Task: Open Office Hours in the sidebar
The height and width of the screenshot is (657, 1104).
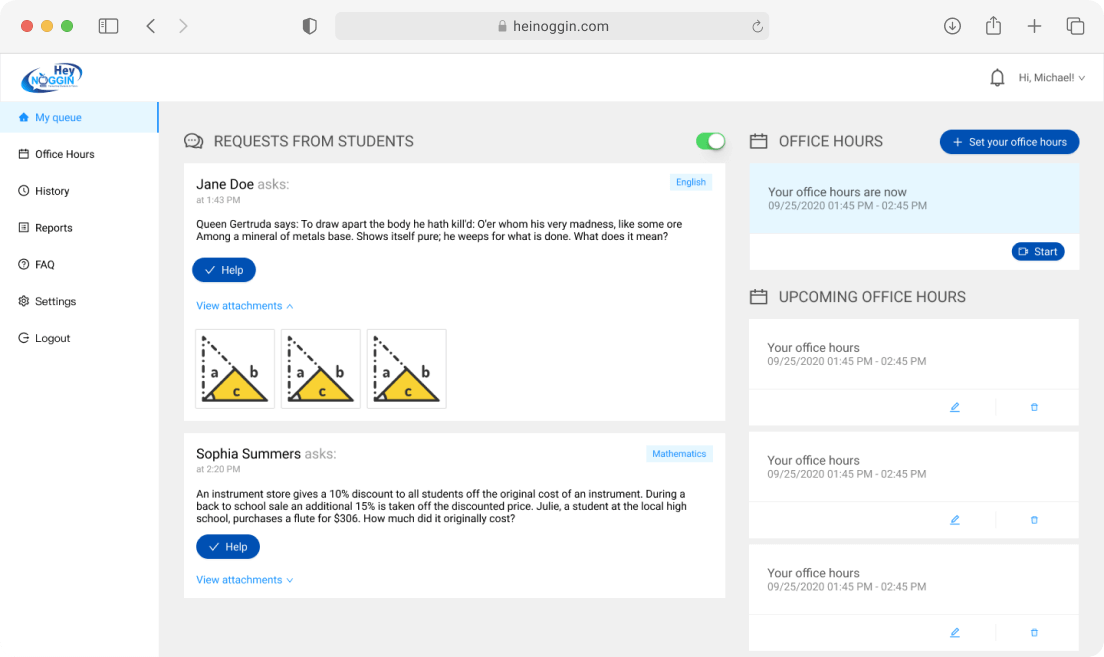Action: click(64, 154)
